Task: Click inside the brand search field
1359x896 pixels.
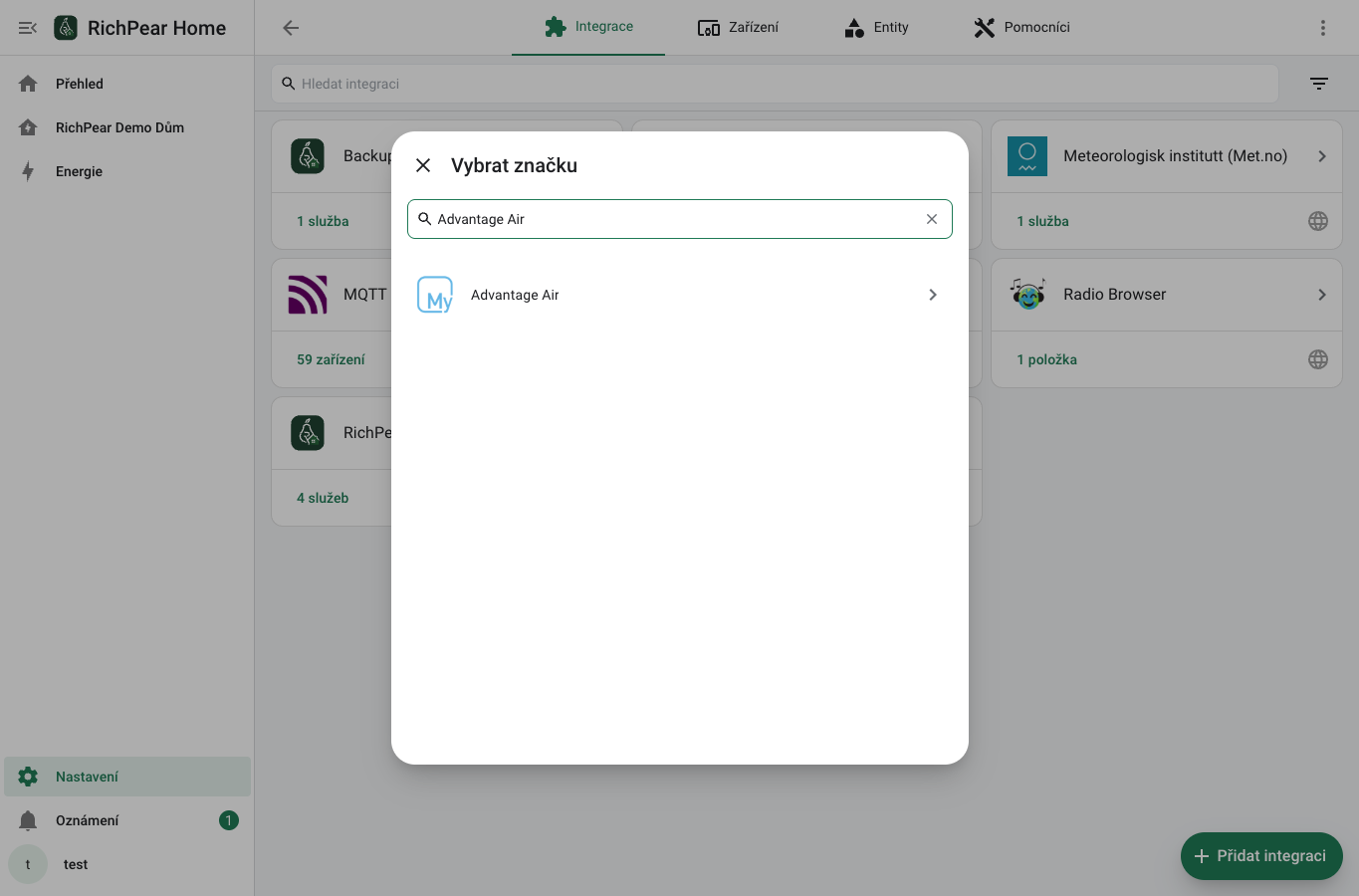Action: point(680,219)
